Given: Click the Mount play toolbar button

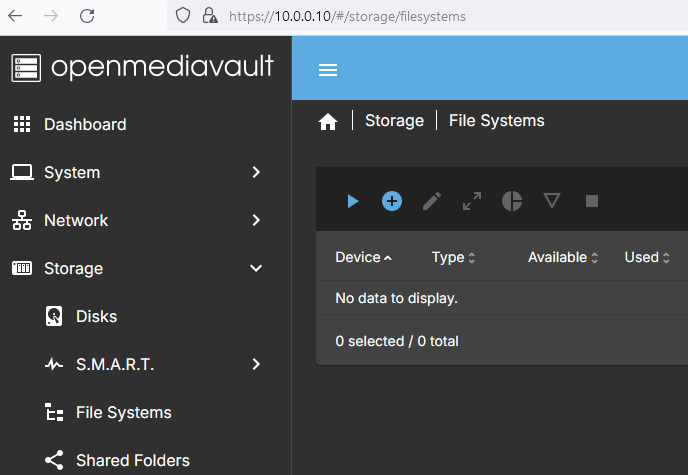Looking at the screenshot, I should click(352, 201).
